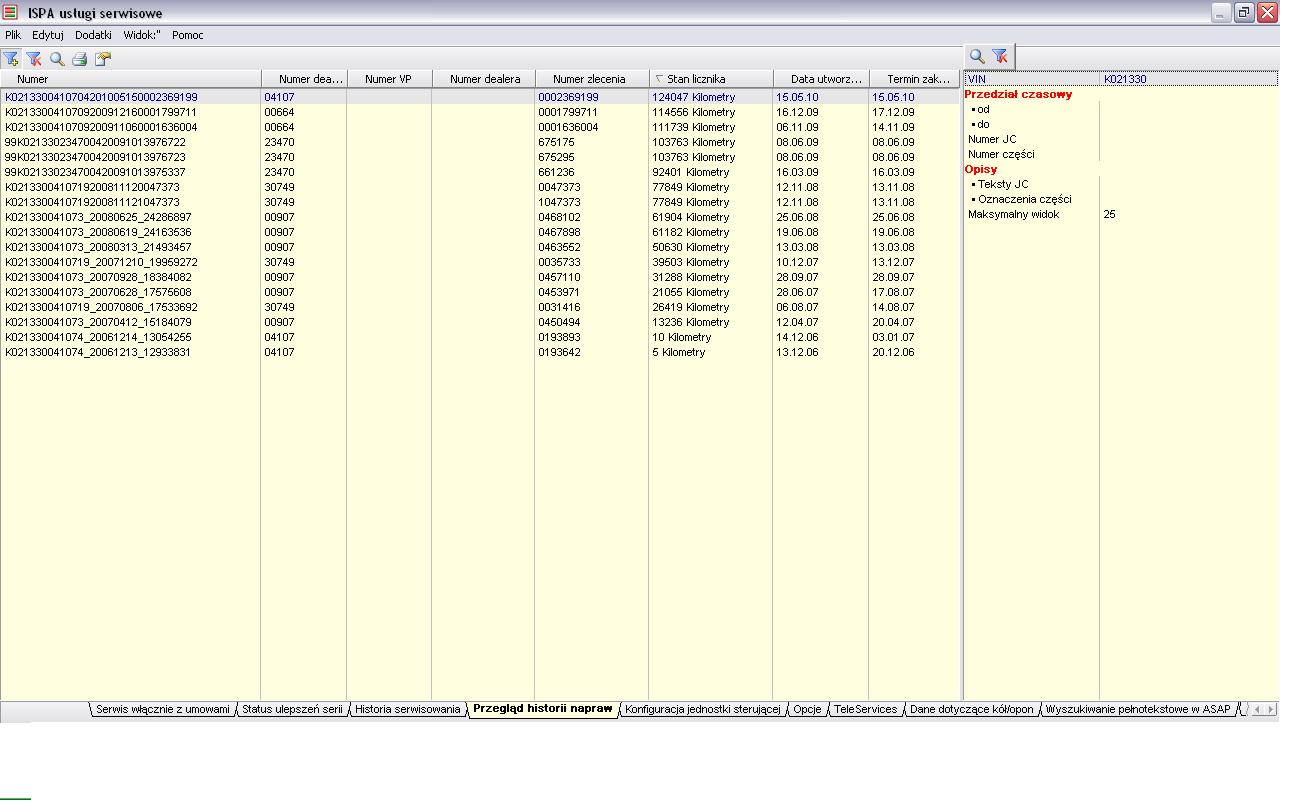Click the 5 Kilometry mileage cell

point(711,352)
